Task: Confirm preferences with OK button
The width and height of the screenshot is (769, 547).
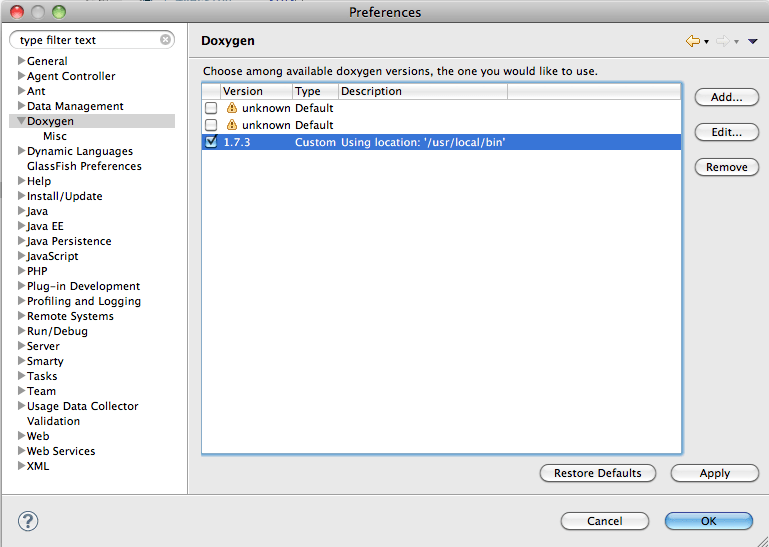Action: [x=709, y=521]
